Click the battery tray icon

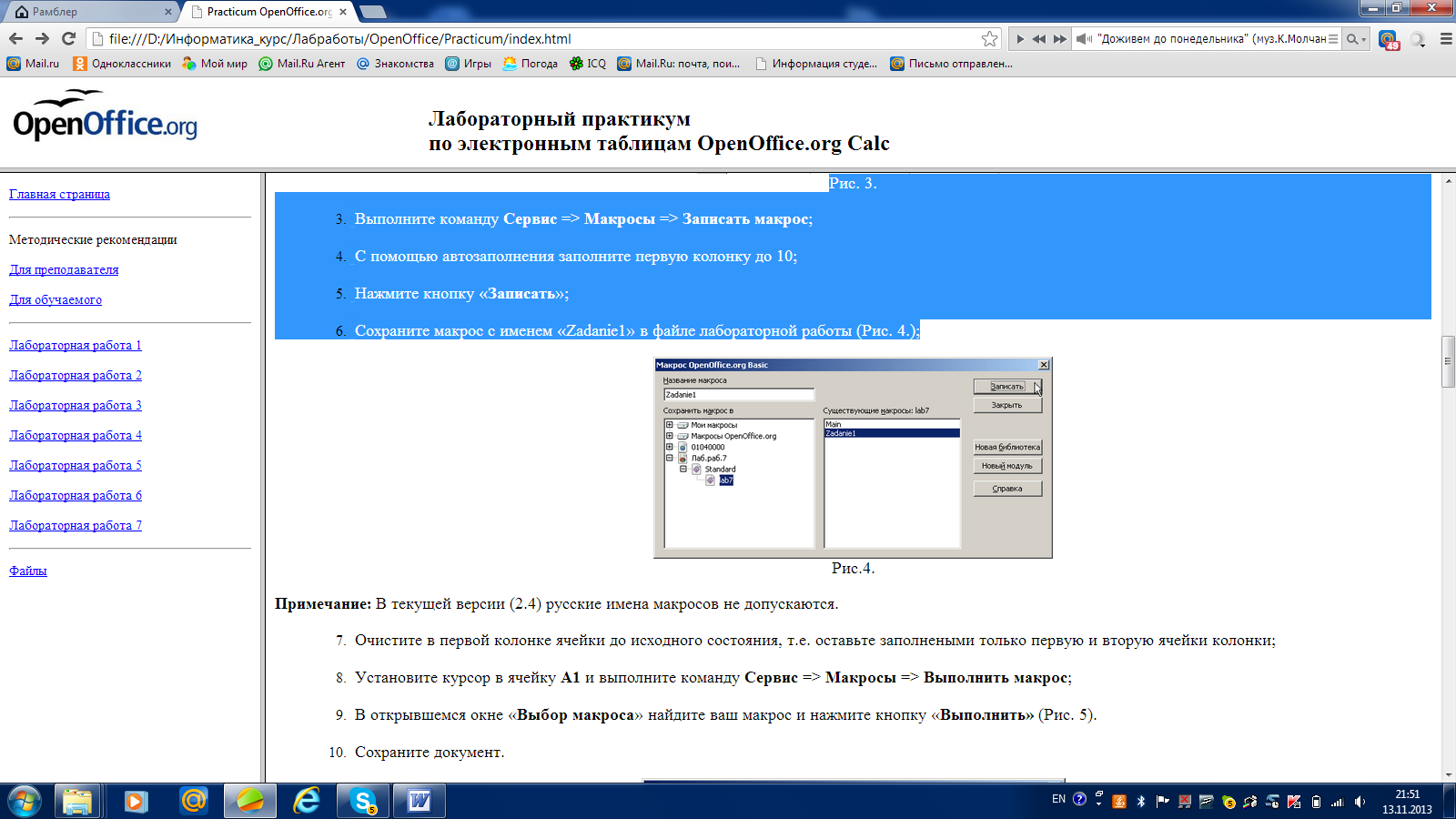[1315, 802]
